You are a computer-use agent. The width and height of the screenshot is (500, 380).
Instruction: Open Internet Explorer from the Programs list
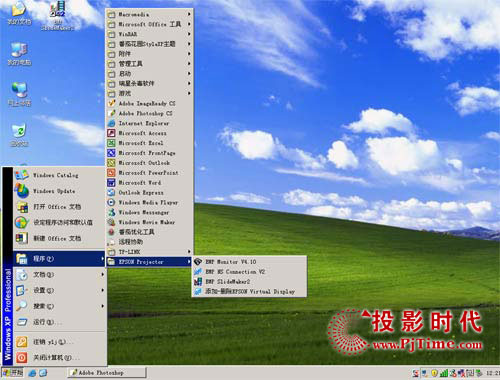tap(149, 123)
